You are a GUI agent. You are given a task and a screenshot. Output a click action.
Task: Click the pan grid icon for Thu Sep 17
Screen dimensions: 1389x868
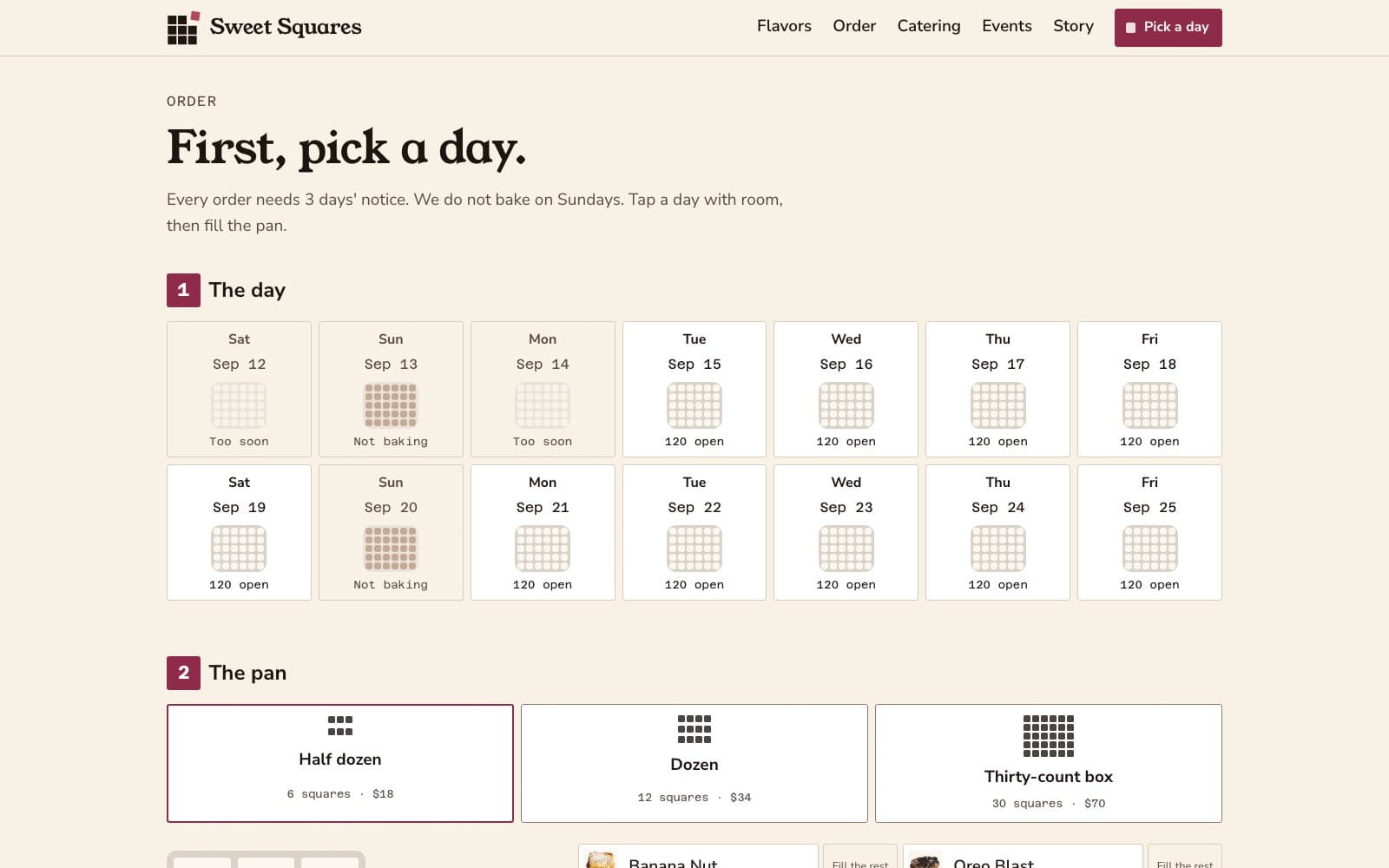point(997,405)
